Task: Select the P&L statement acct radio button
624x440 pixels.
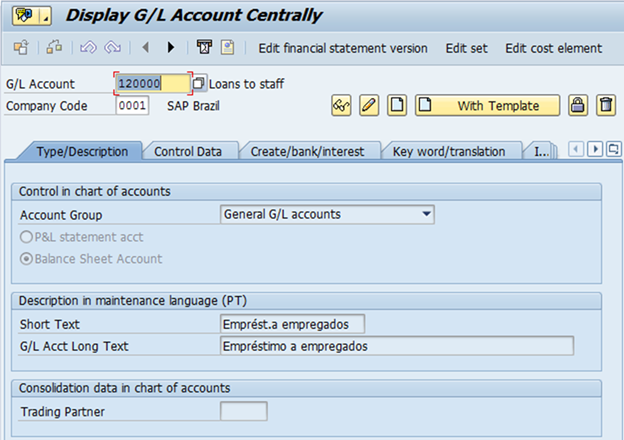Action: click(x=26, y=237)
